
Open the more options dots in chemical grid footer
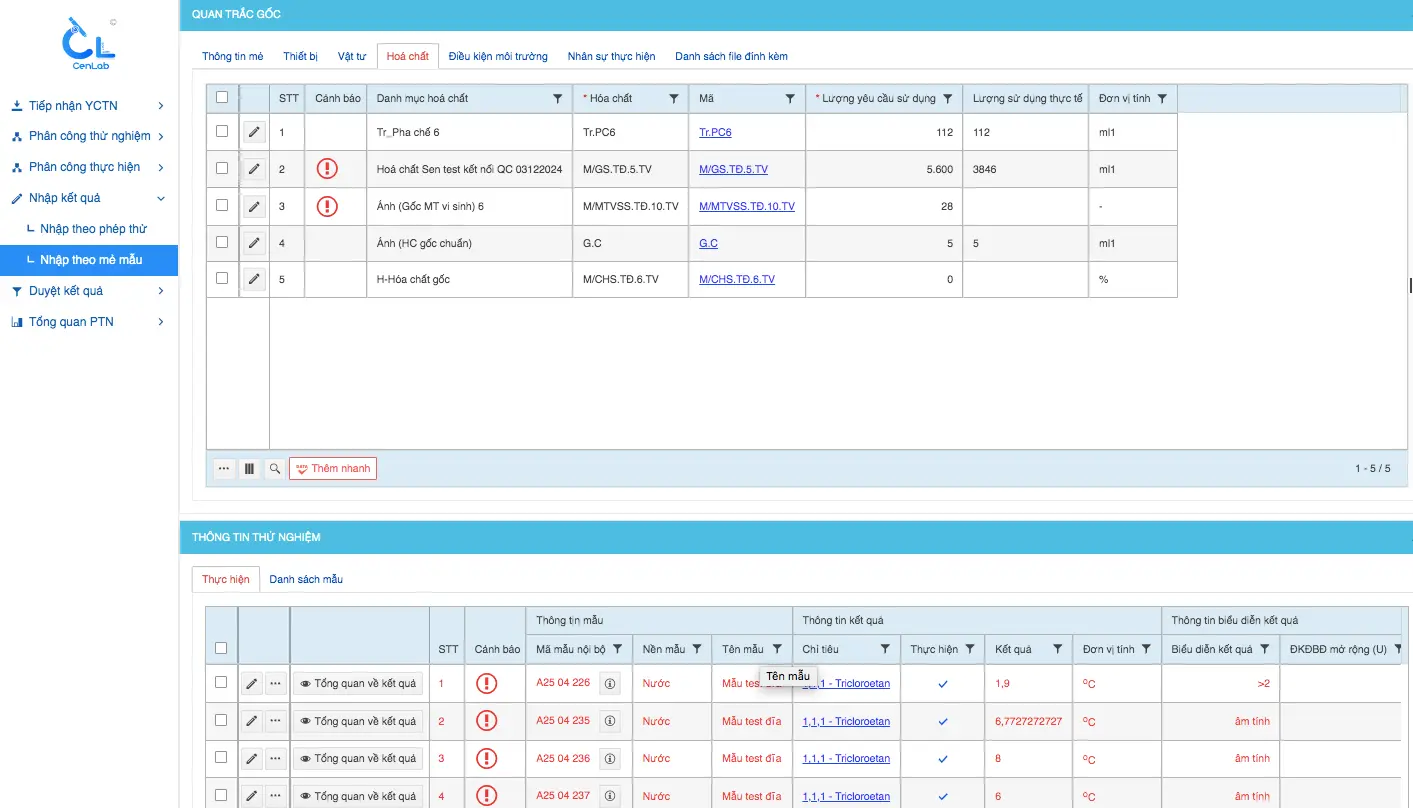pyautogui.click(x=224, y=468)
